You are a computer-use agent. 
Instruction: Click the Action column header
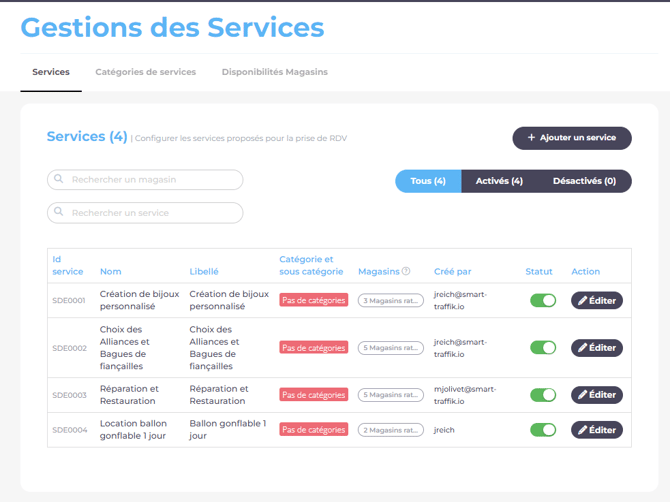[x=585, y=271]
